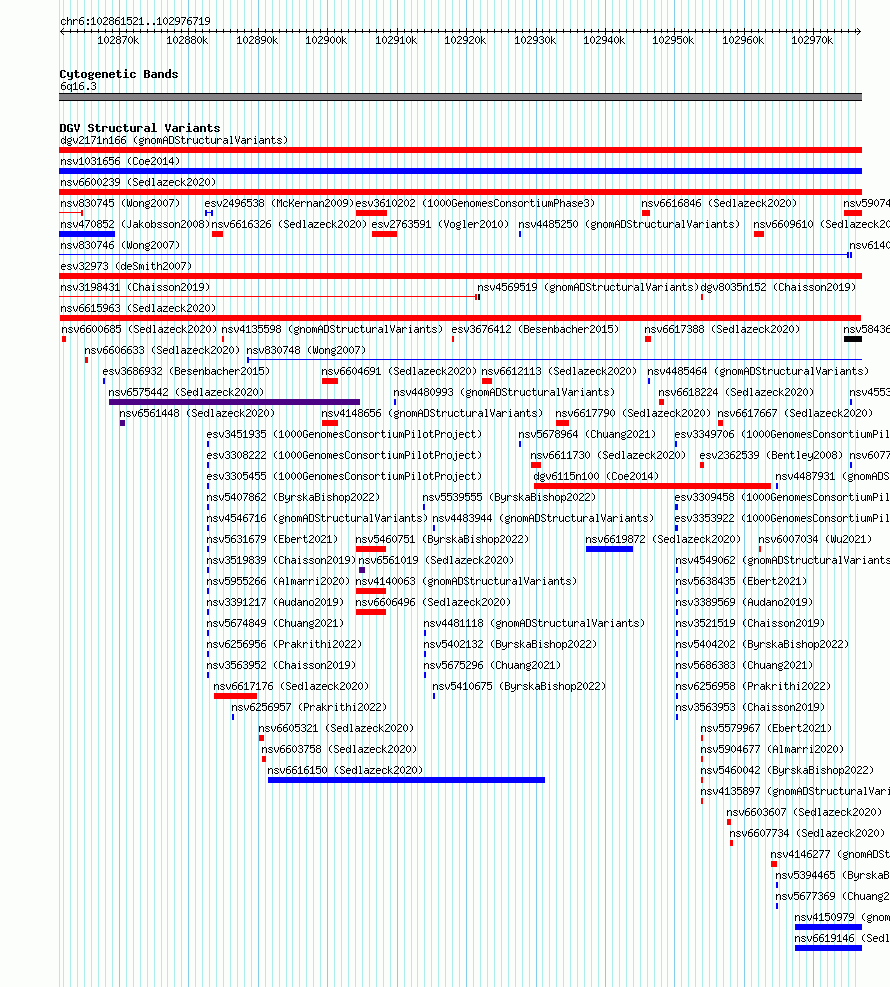Select the blue nsv4150979 bar
This screenshot has height=987, width=890.
pos(828,927)
